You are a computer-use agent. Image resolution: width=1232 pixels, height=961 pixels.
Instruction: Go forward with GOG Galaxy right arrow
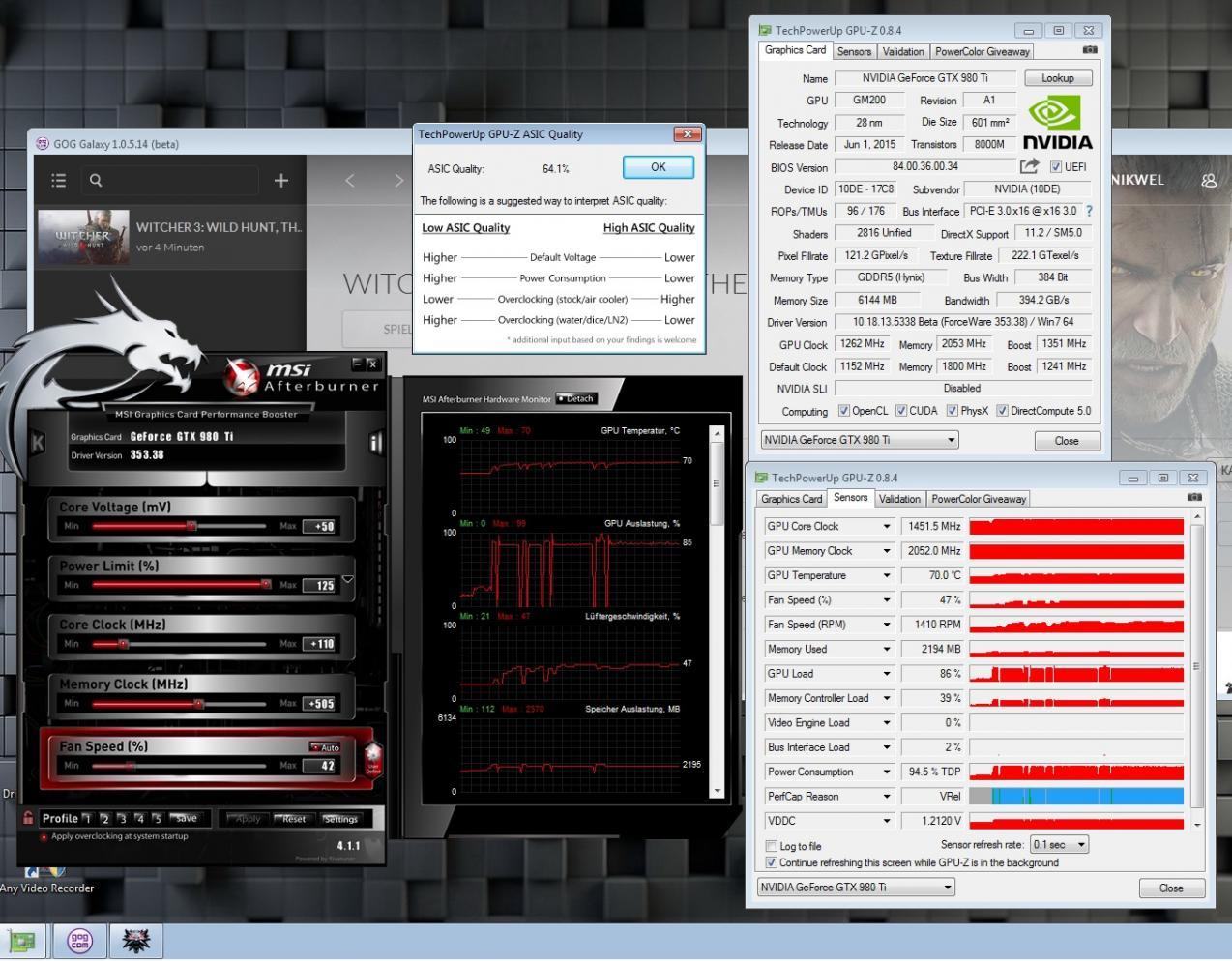tap(398, 180)
